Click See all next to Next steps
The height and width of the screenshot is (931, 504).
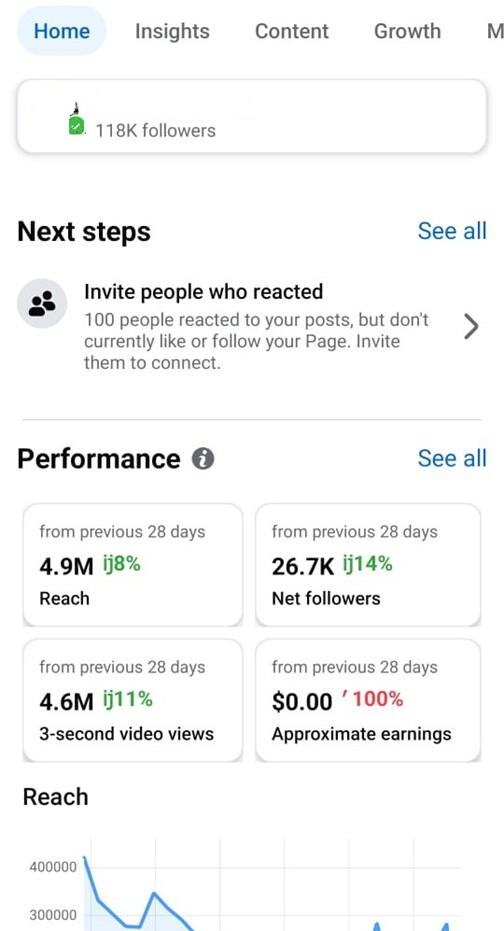452,231
